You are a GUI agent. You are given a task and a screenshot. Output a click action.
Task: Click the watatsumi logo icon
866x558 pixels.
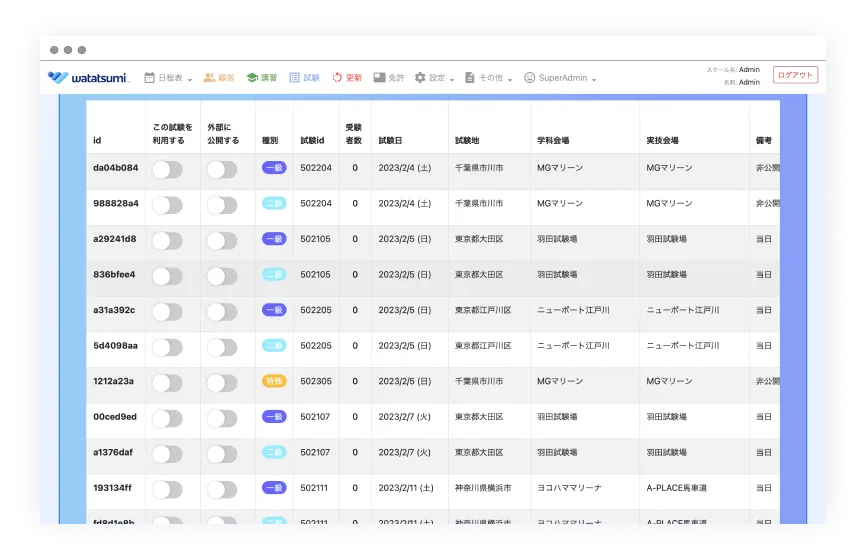pyautogui.click(x=58, y=77)
